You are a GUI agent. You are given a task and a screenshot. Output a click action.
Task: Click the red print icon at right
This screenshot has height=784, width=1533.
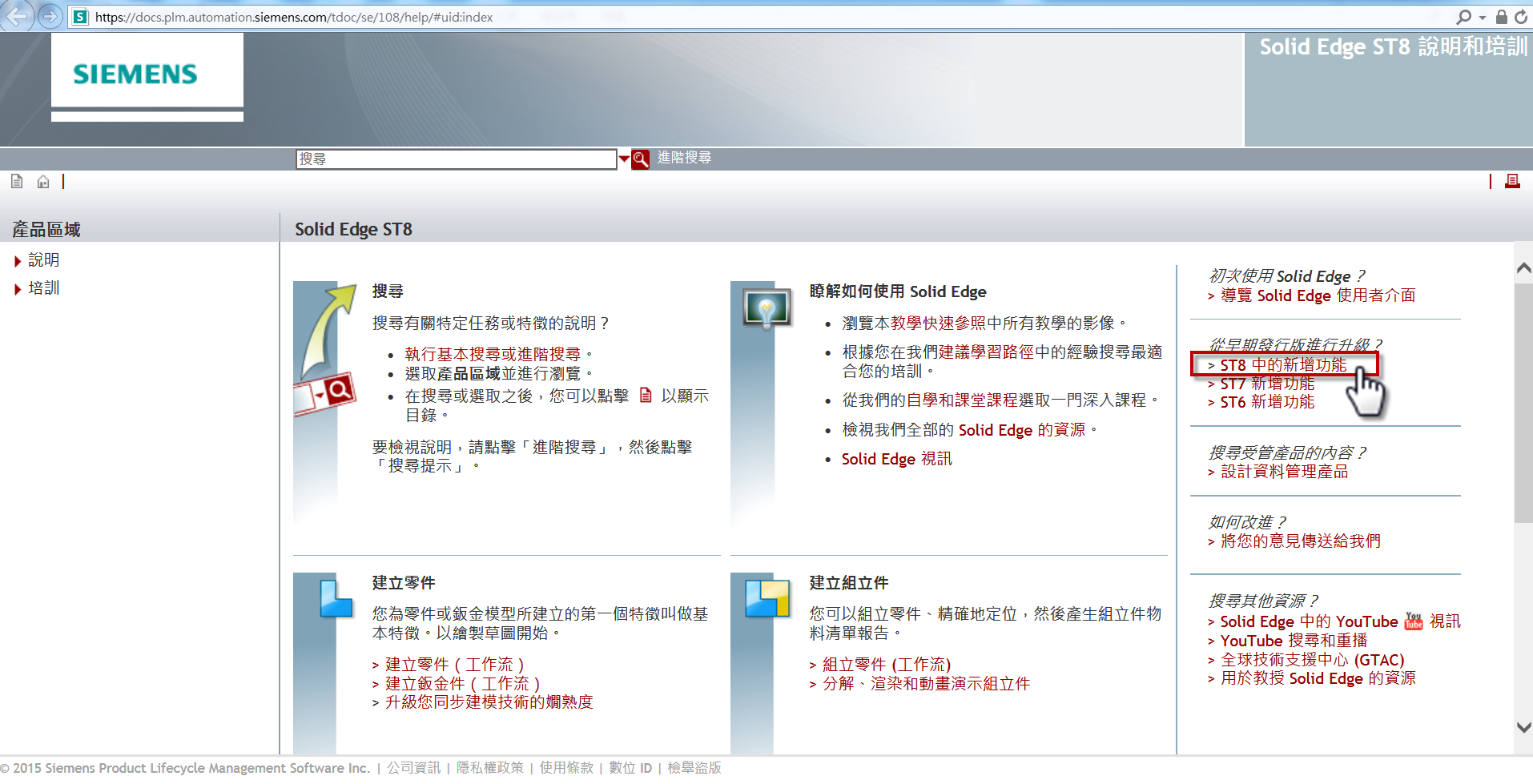pos(1512,182)
